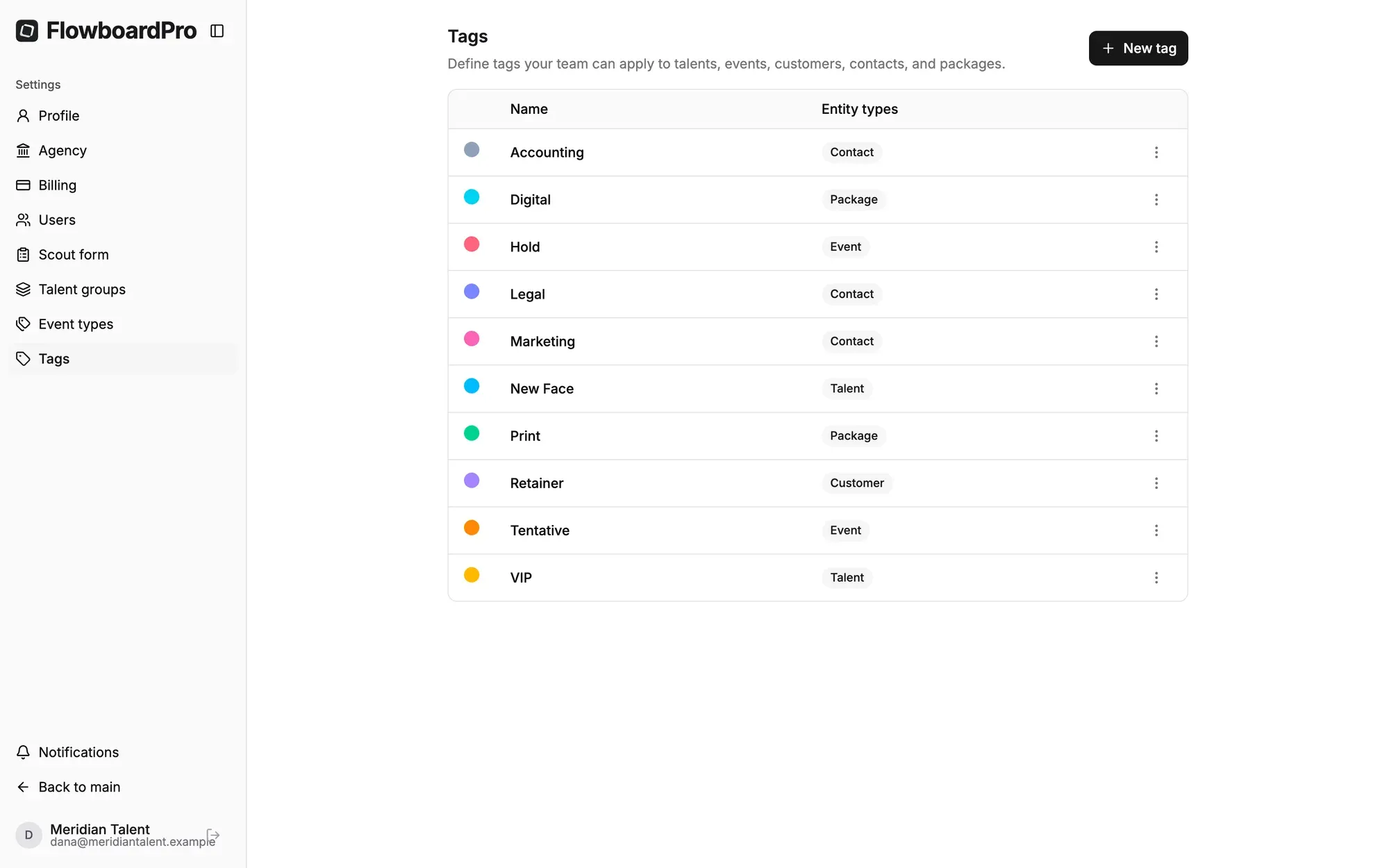Click the green color dot for Print

pyautogui.click(x=472, y=433)
